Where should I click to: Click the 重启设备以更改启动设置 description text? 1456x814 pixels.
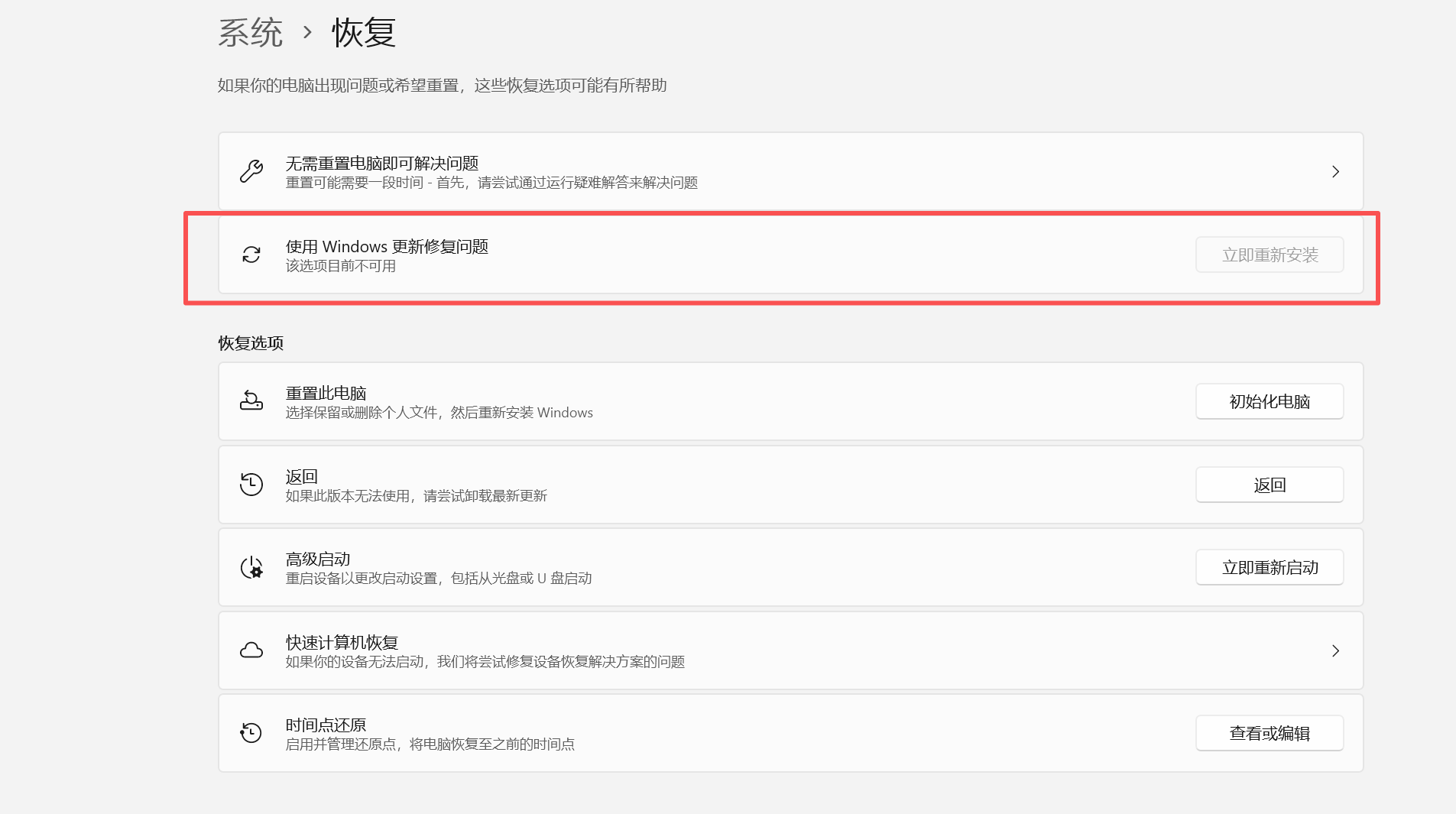(x=439, y=579)
